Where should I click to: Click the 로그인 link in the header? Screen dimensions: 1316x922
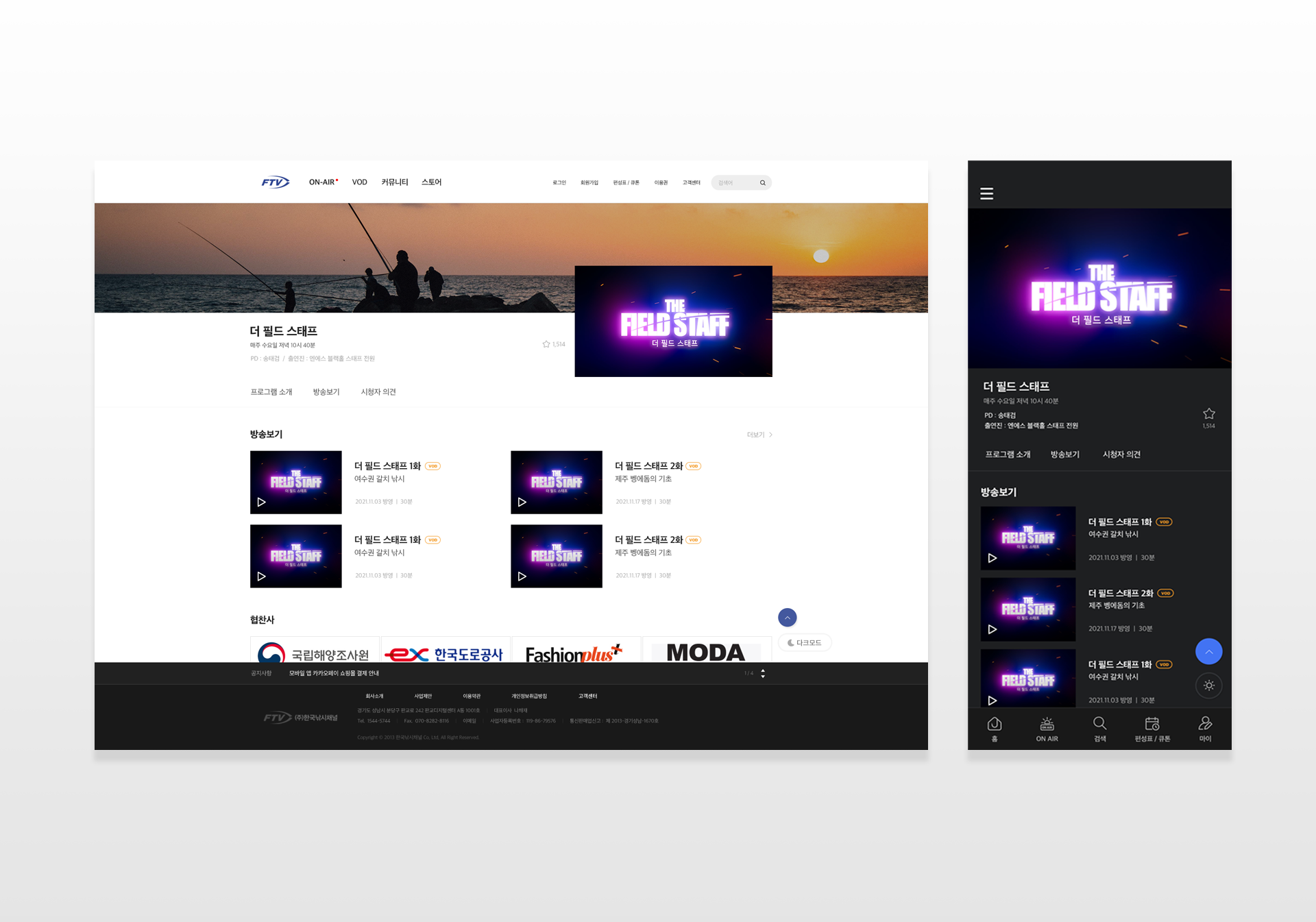point(559,183)
